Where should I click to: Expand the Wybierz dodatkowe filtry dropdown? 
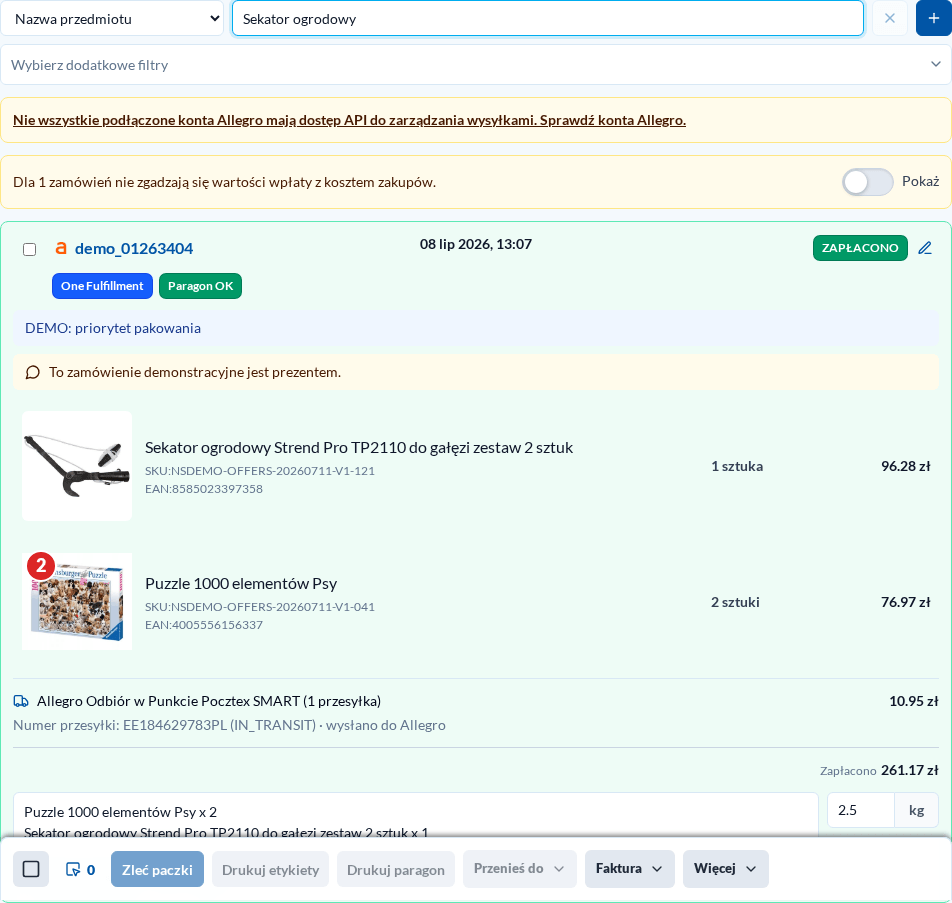pos(476,65)
